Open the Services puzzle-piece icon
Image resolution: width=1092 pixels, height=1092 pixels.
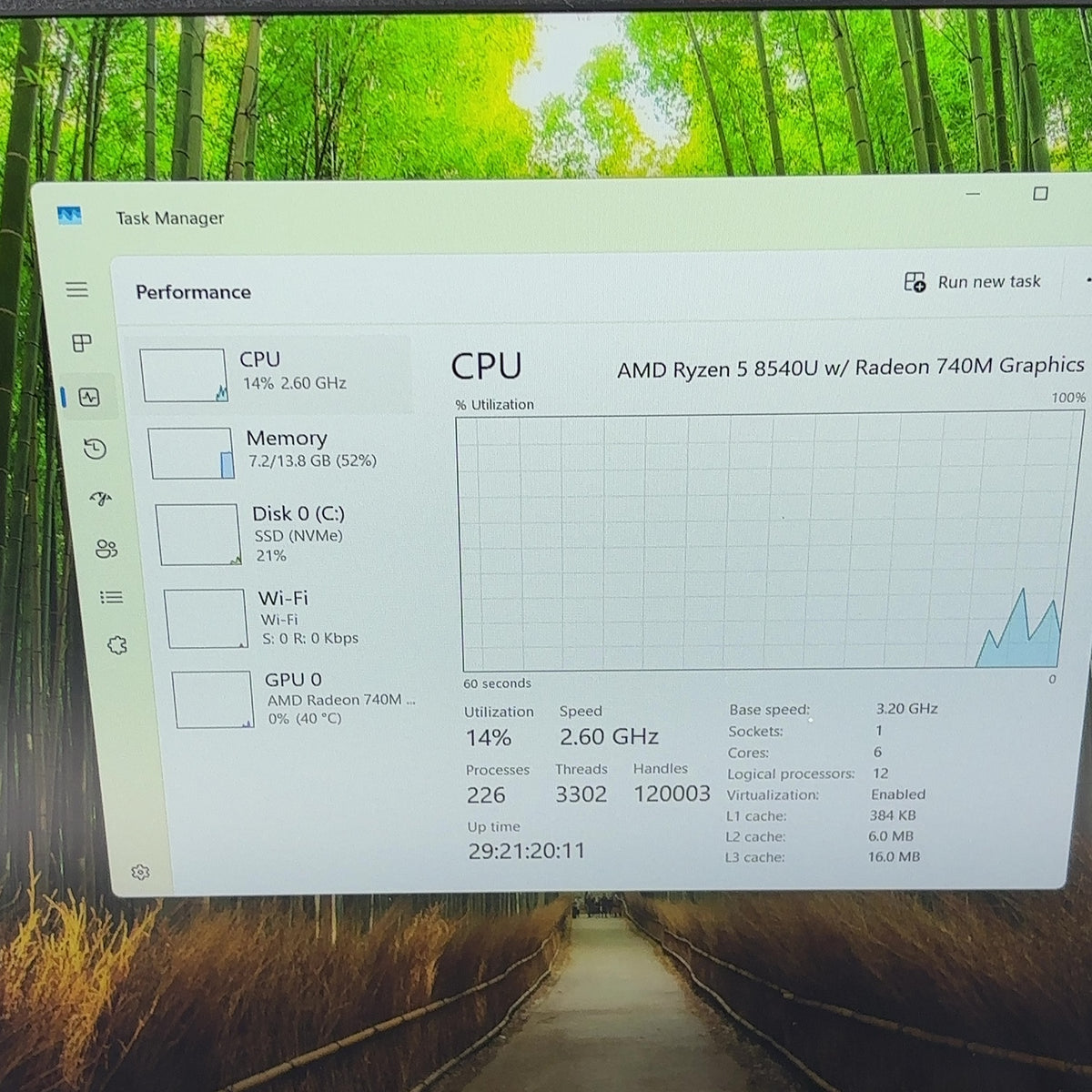coord(117,646)
